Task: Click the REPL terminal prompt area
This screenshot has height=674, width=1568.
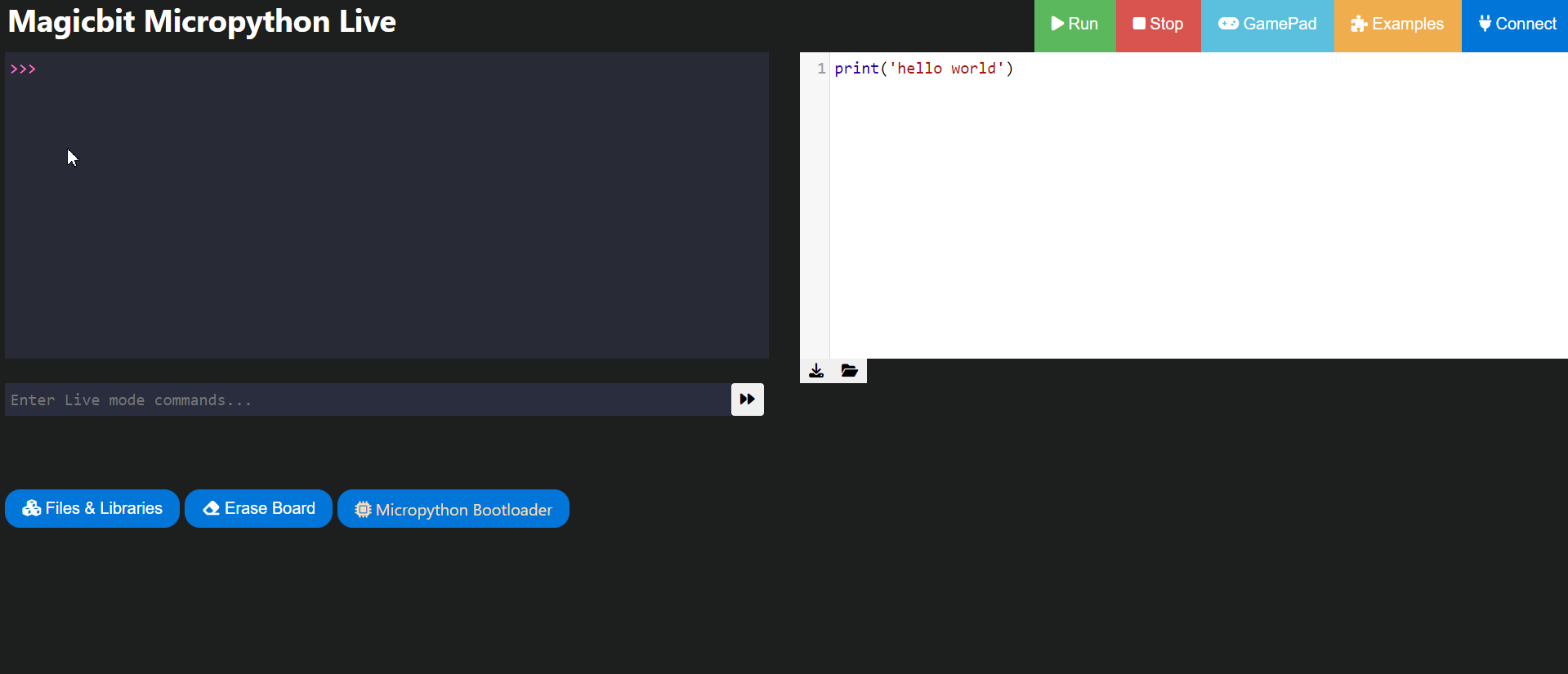Action: click(386, 205)
